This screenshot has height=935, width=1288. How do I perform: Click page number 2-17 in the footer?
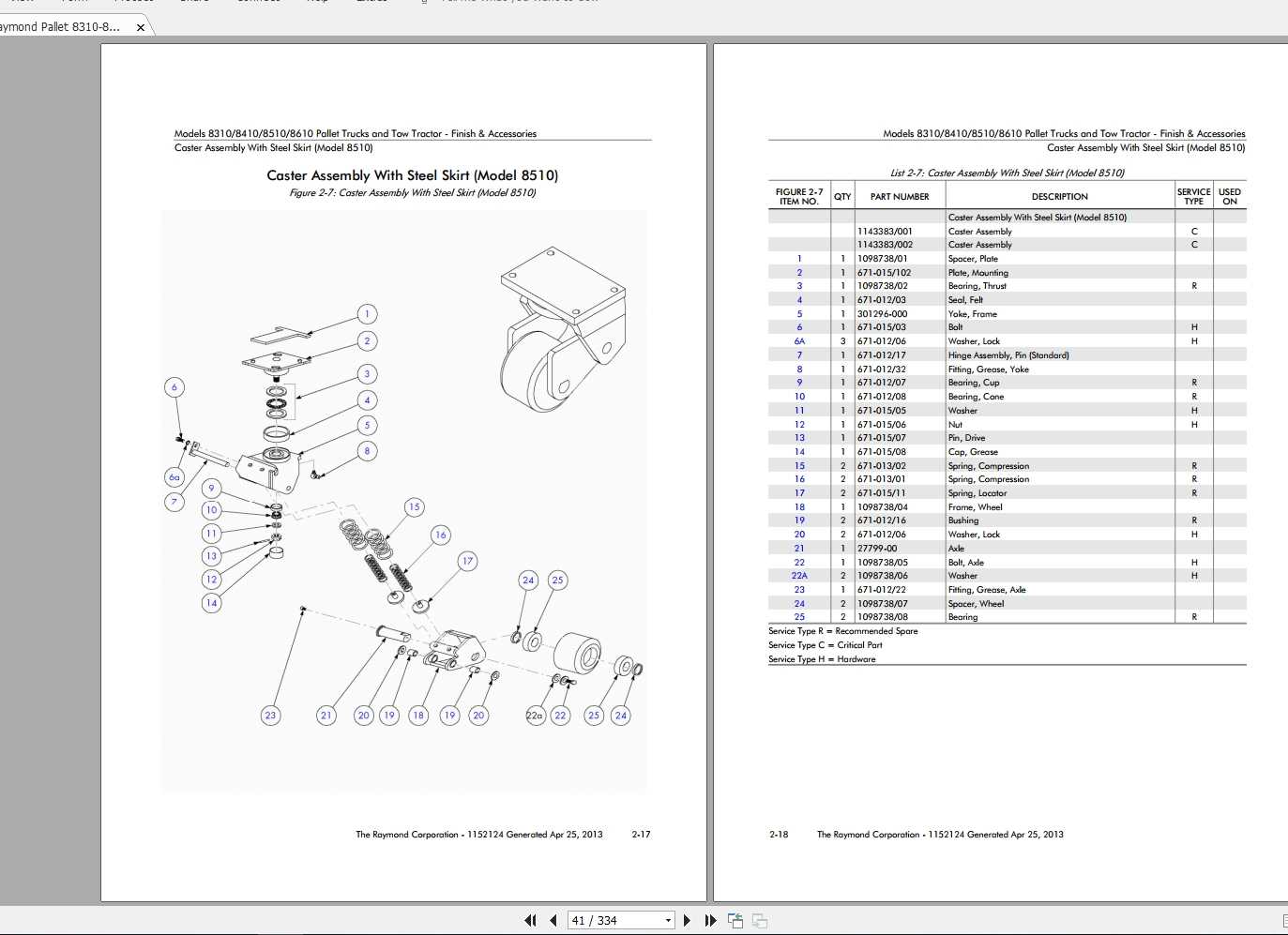[x=641, y=835]
